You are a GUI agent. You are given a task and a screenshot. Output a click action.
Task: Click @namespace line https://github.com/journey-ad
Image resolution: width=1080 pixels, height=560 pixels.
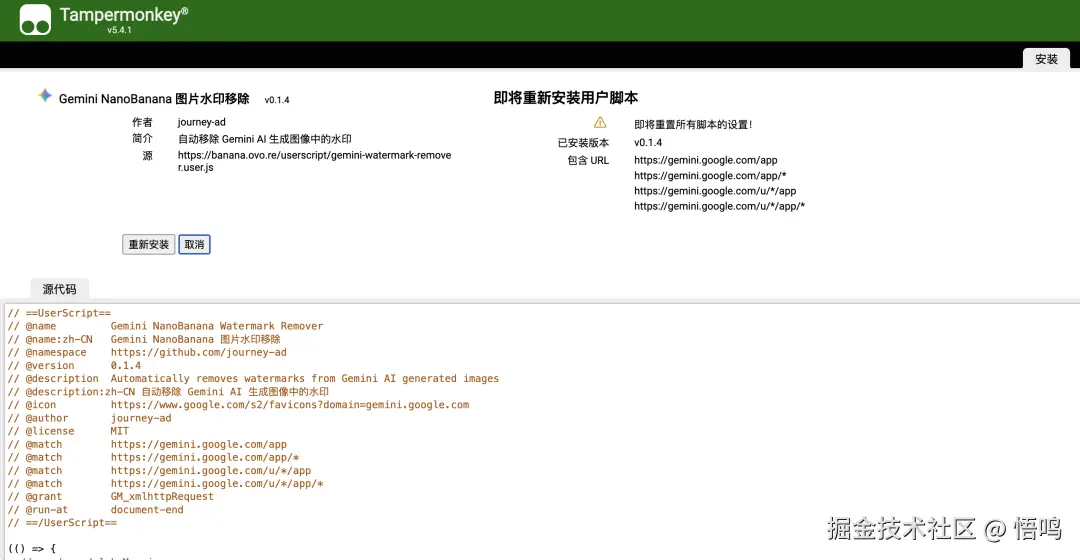click(147, 352)
